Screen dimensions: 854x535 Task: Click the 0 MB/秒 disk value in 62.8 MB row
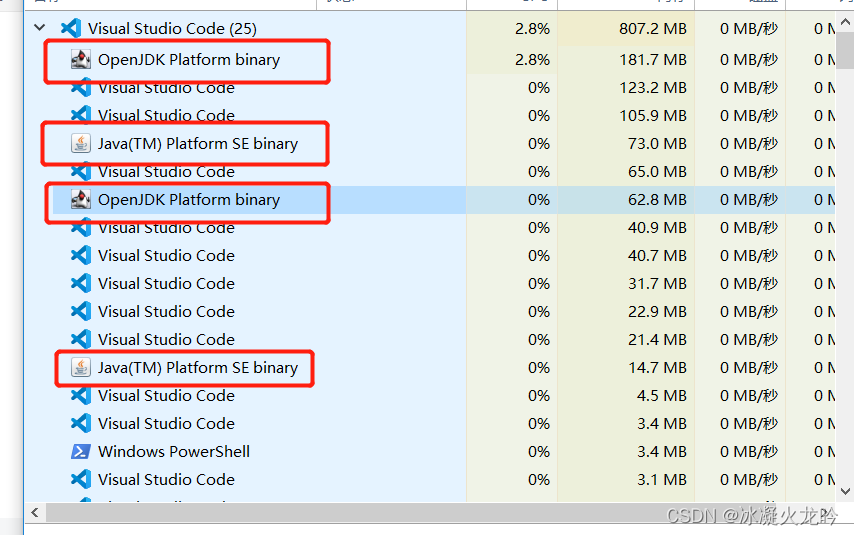point(748,199)
